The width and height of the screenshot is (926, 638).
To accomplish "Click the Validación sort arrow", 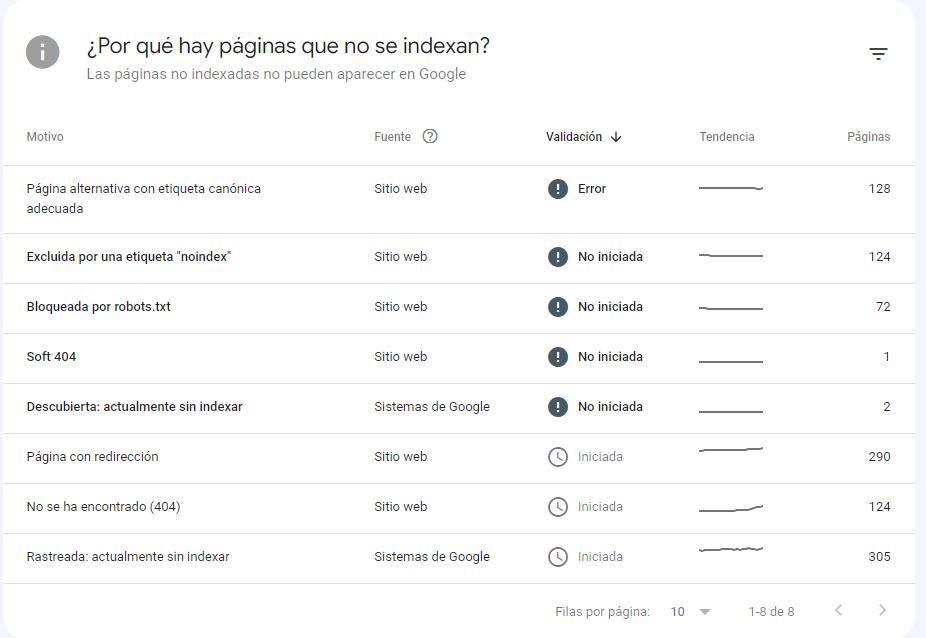I will [616, 137].
